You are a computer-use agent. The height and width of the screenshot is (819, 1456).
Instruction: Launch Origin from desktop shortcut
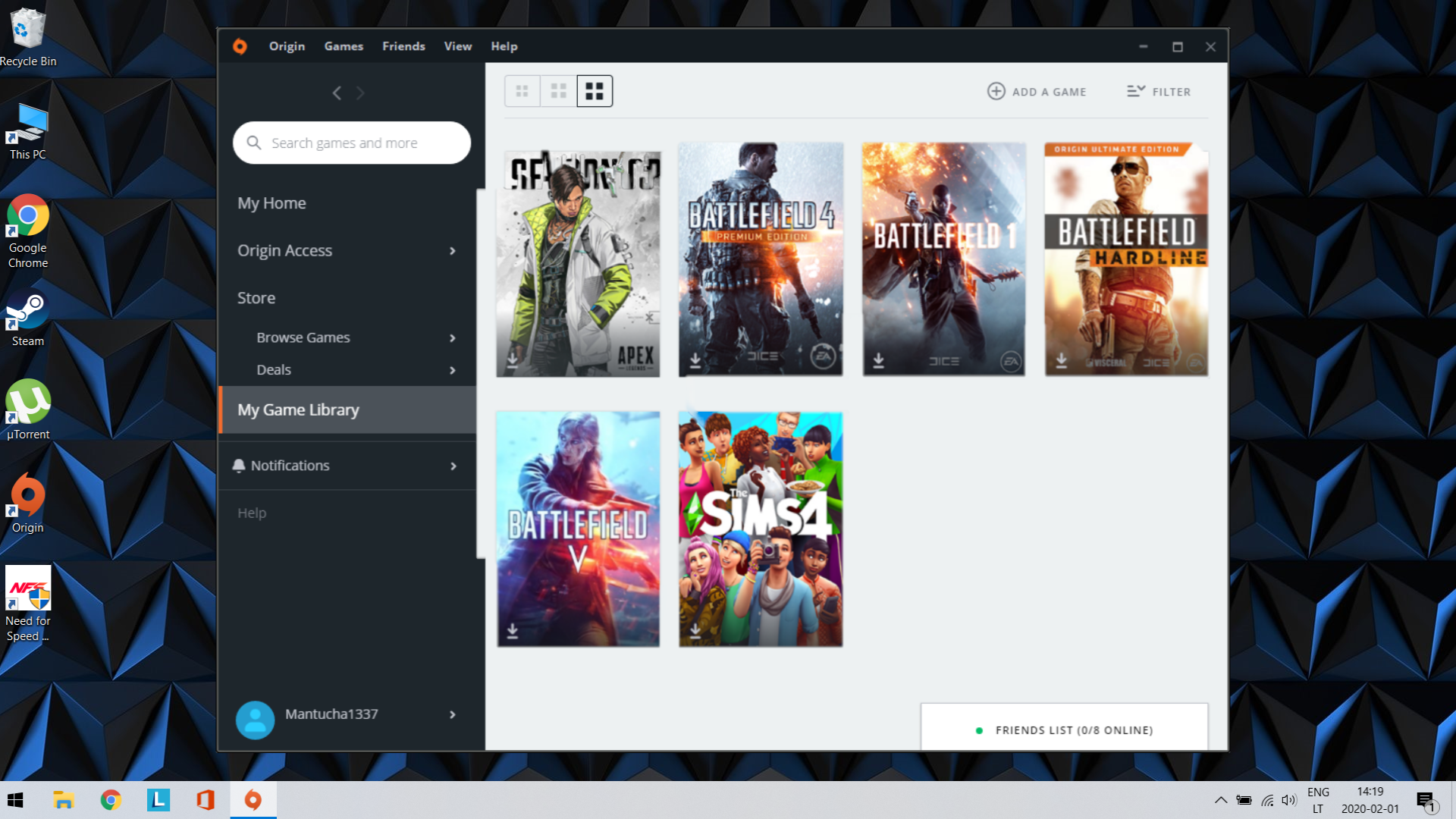[28, 504]
